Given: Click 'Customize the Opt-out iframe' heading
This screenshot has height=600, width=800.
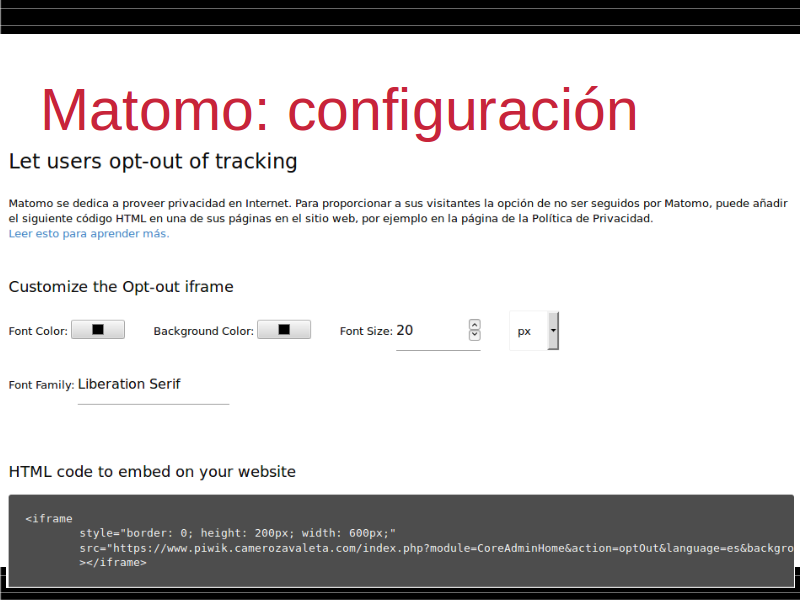Looking at the screenshot, I should pos(121,287).
